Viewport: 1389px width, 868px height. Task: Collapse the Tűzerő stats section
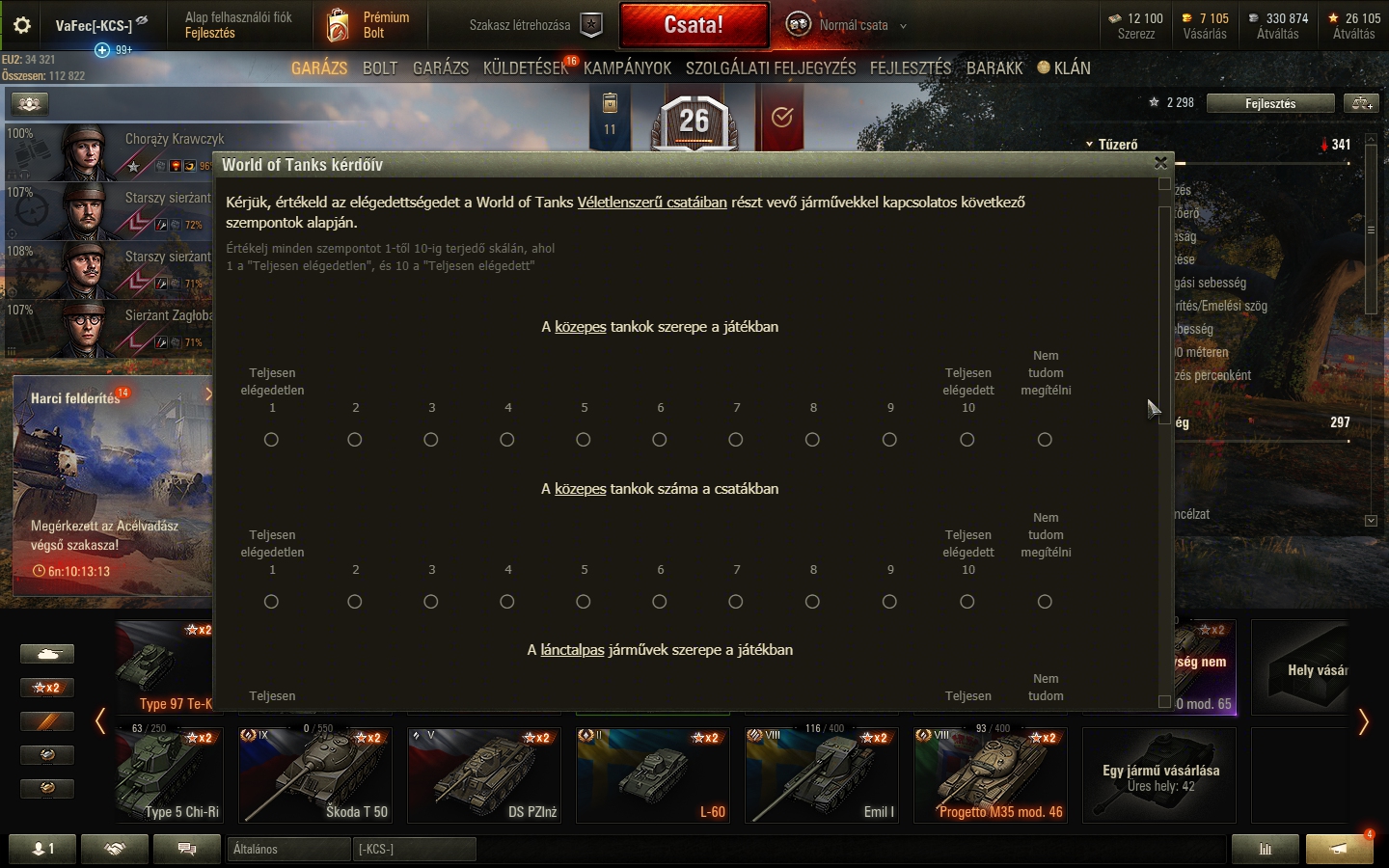click(x=1111, y=145)
